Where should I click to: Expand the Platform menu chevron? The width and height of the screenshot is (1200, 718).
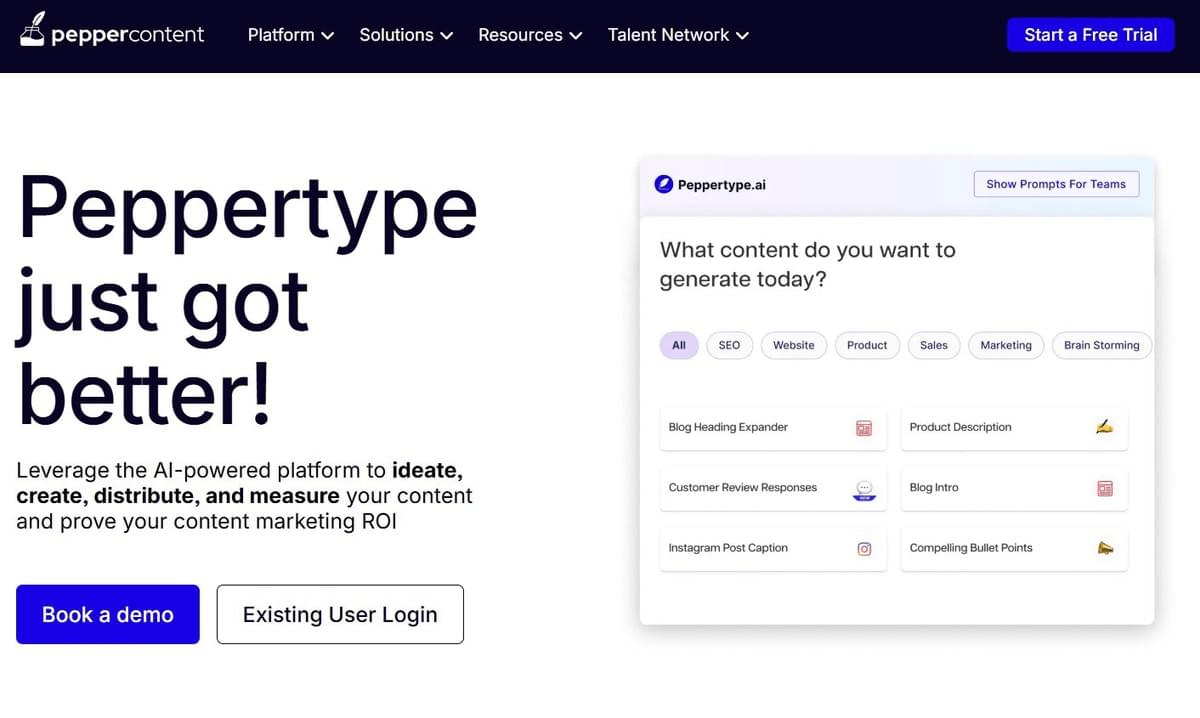click(327, 36)
